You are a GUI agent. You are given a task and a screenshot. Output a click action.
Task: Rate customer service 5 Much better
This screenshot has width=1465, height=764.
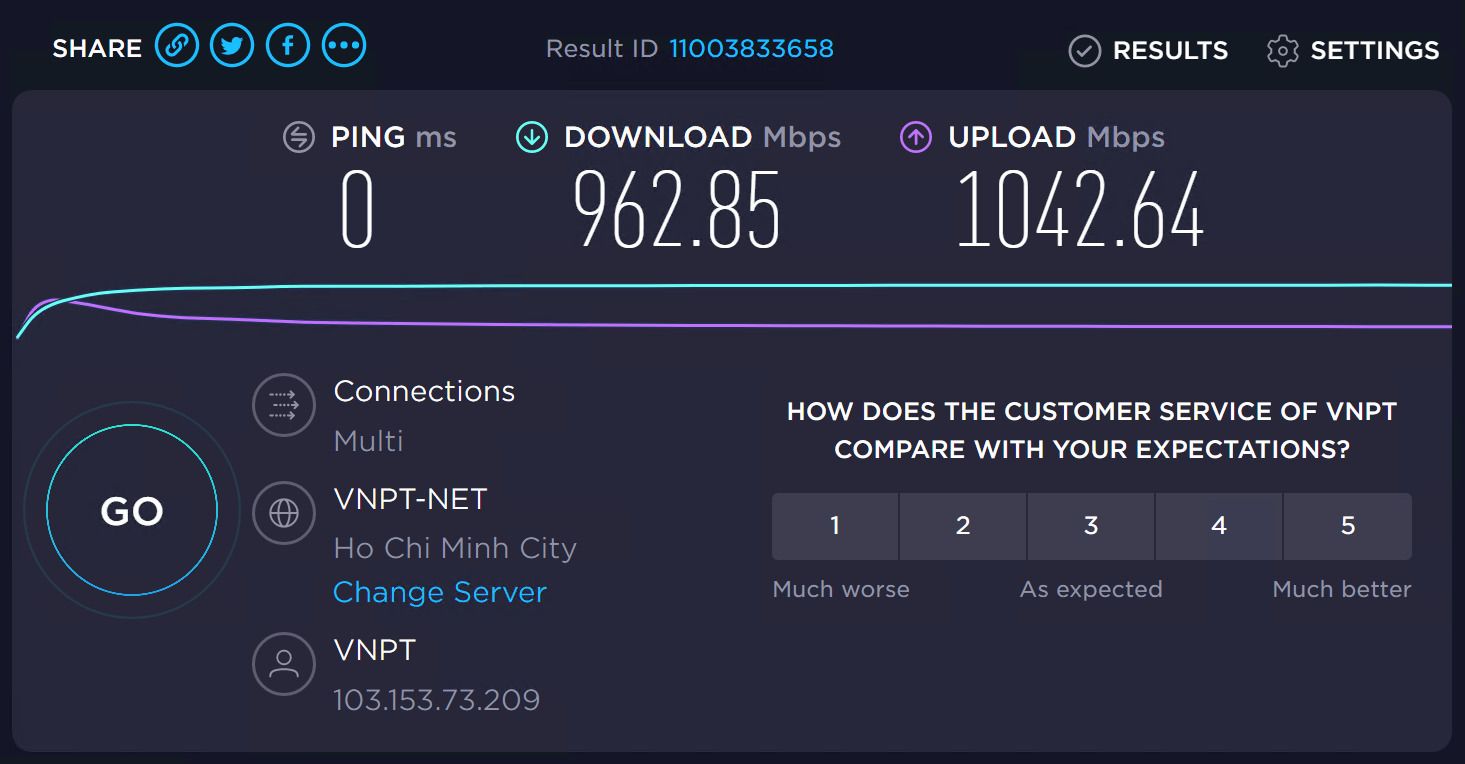pyautogui.click(x=1348, y=526)
